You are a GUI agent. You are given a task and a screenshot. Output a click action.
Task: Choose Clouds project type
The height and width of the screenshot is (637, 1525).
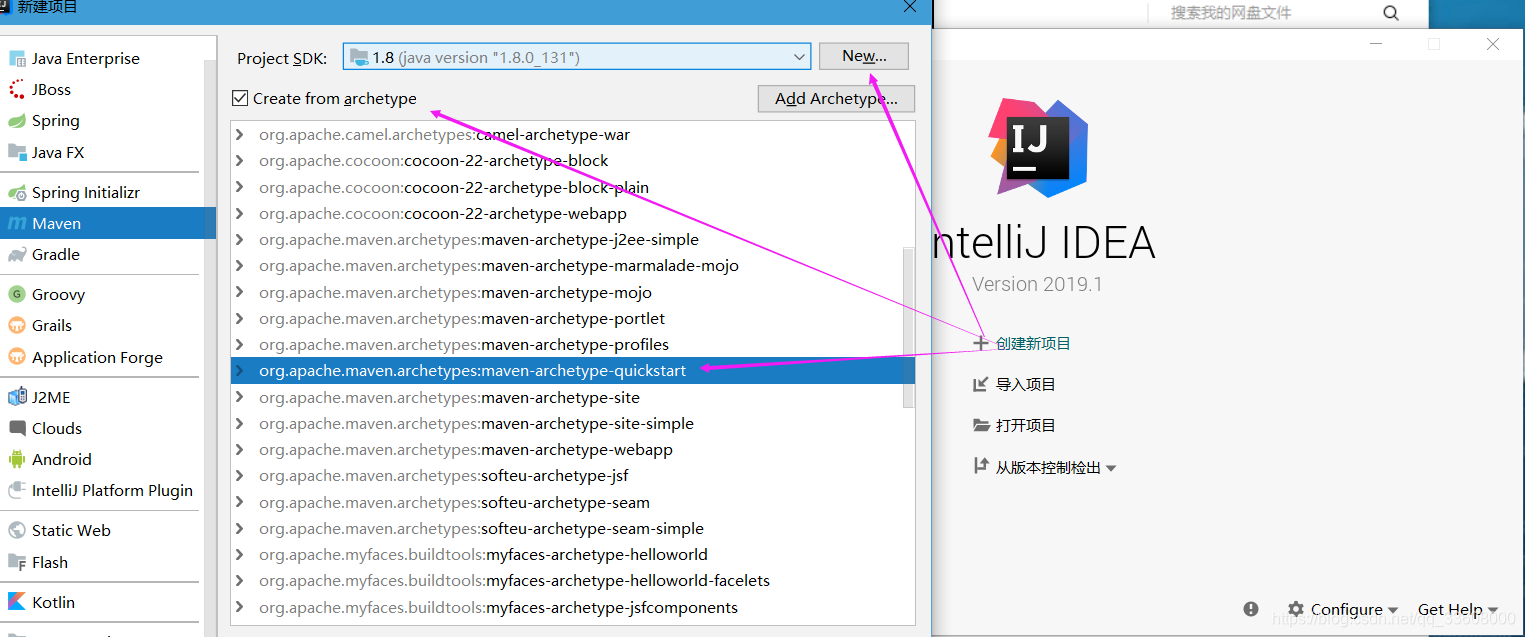(57, 428)
